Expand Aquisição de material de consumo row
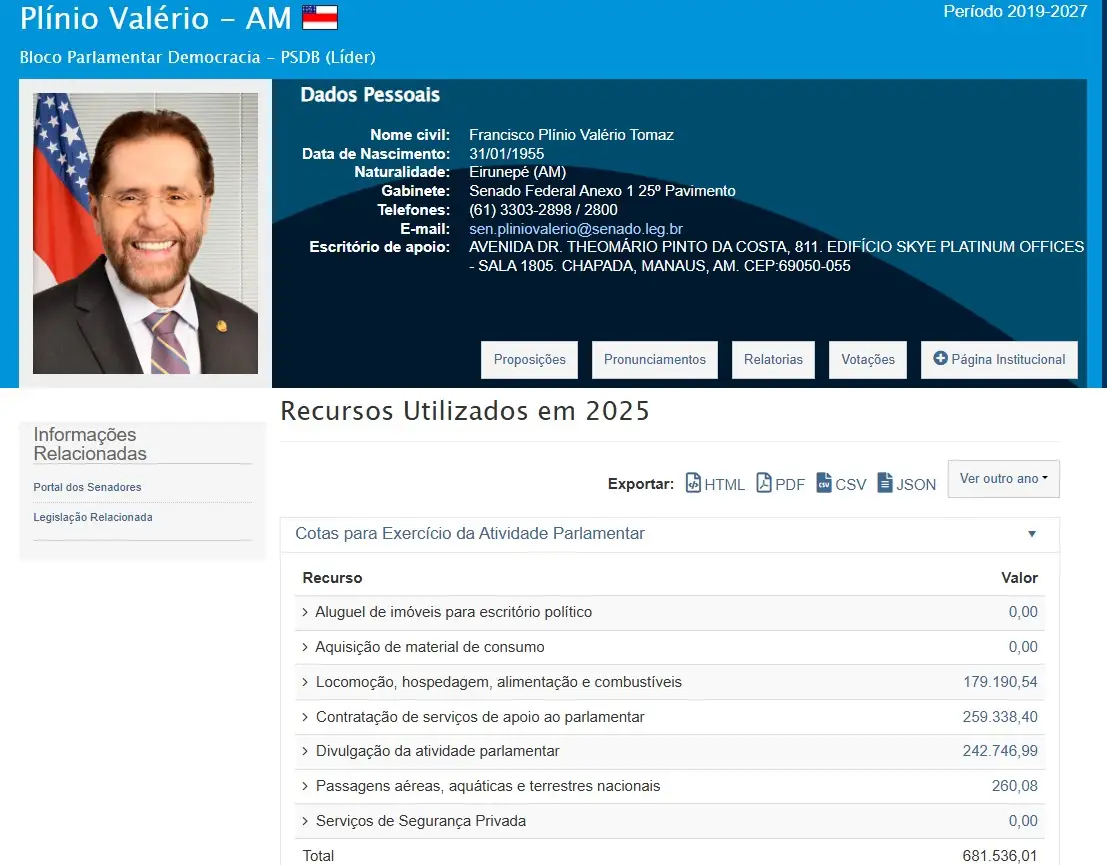The width and height of the screenshot is (1107, 865). 305,647
